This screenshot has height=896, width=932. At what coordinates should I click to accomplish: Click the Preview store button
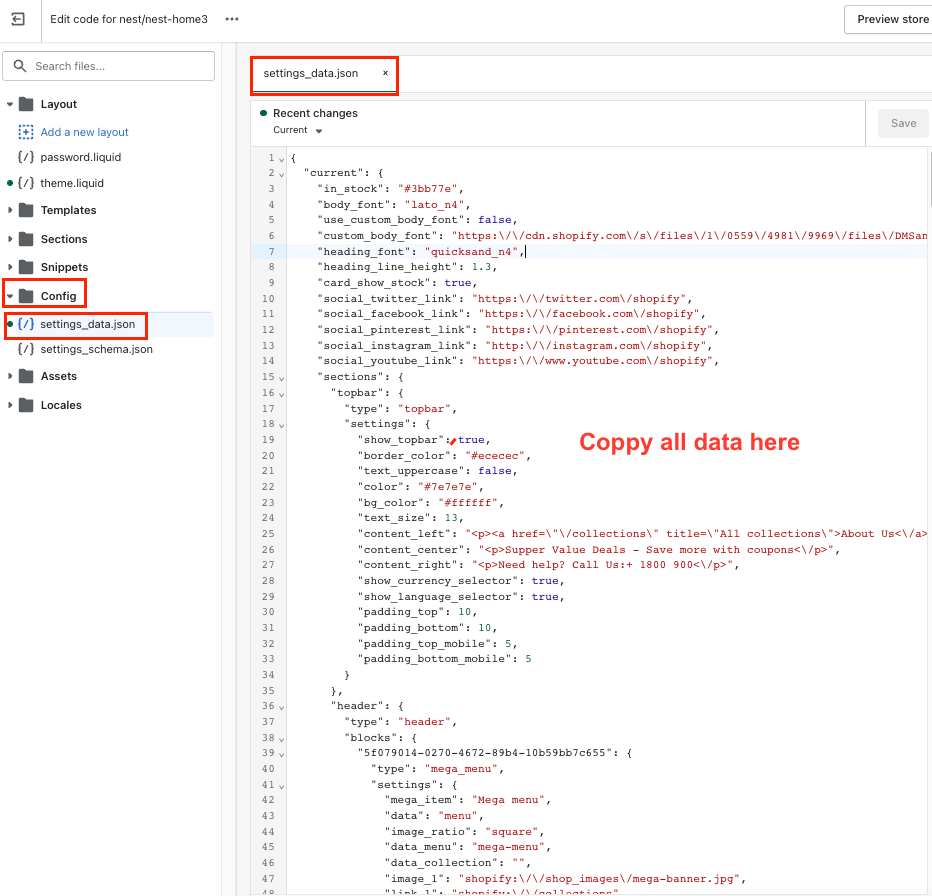click(x=890, y=20)
